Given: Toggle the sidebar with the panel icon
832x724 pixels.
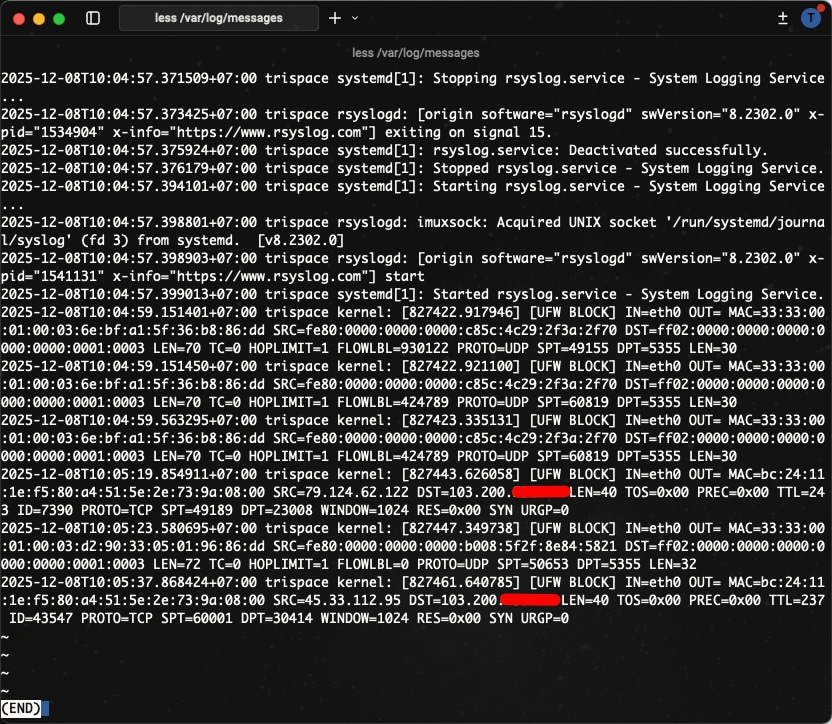Looking at the screenshot, I should point(90,17).
